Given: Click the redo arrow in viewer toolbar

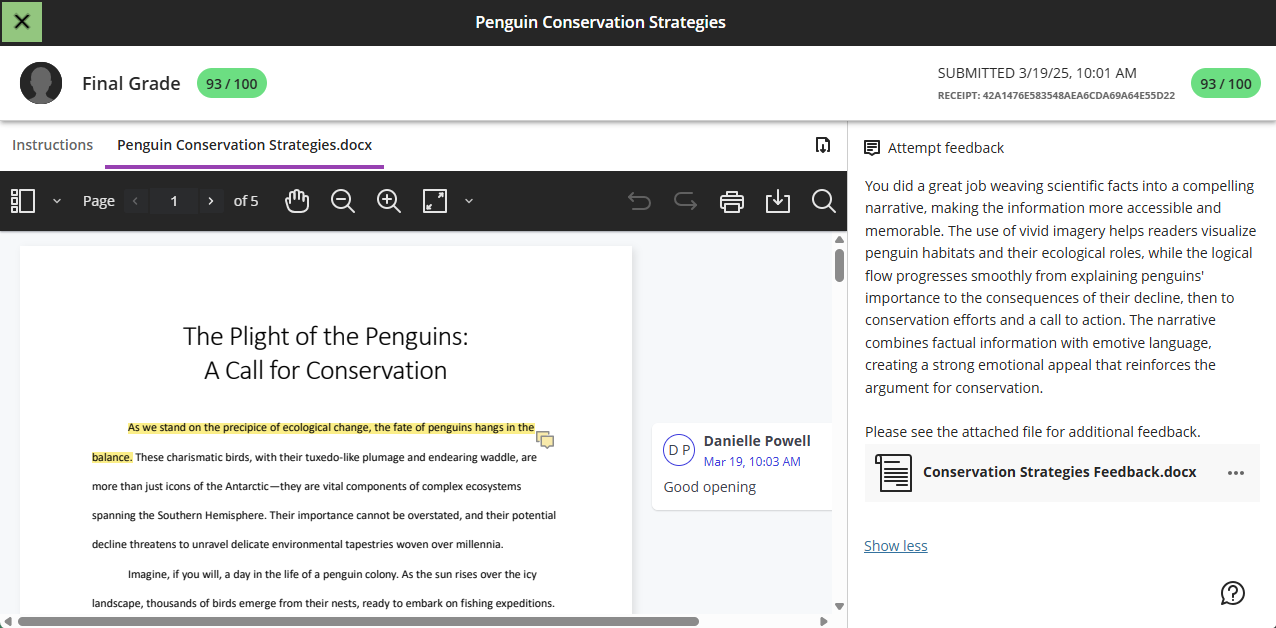Looking at the screenshot, I should point(685,201).
